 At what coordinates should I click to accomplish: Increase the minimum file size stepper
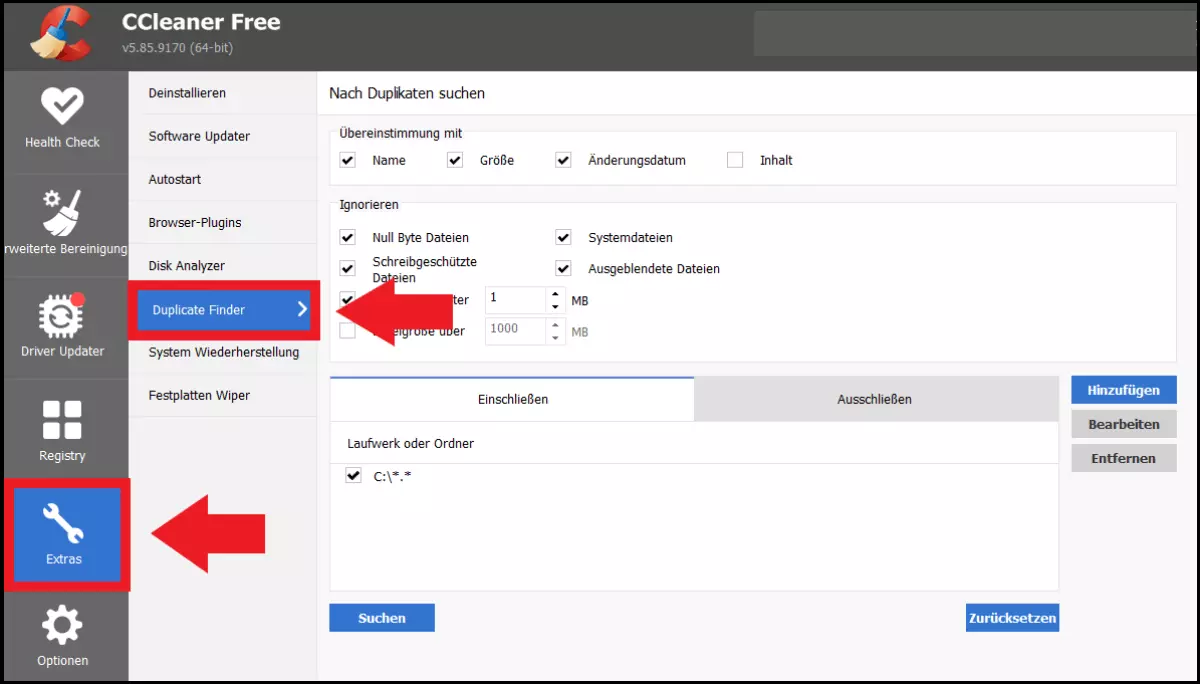click(x=556, y=294)
